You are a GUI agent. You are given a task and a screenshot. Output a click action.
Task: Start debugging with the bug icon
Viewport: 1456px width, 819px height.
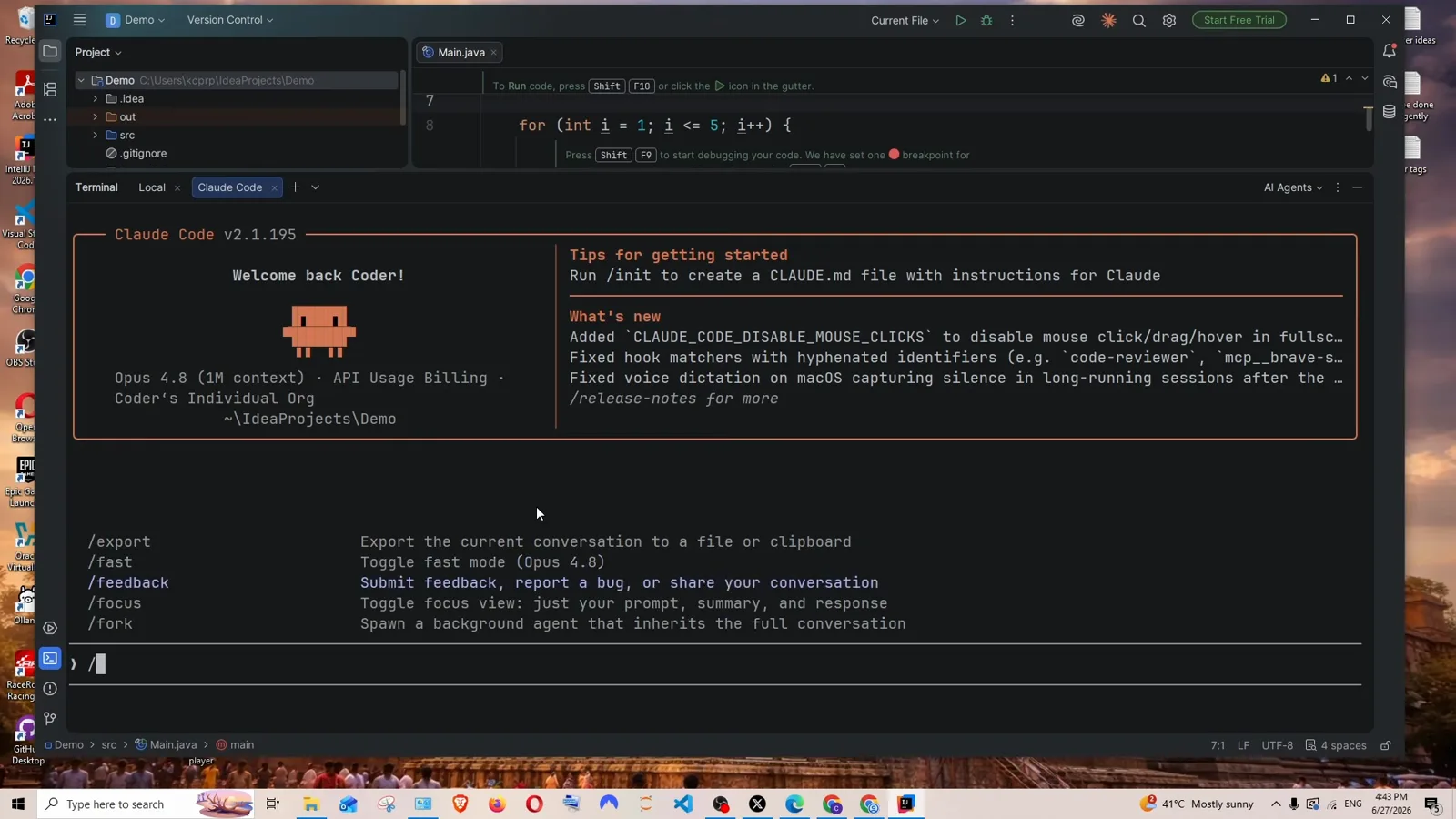986,20
